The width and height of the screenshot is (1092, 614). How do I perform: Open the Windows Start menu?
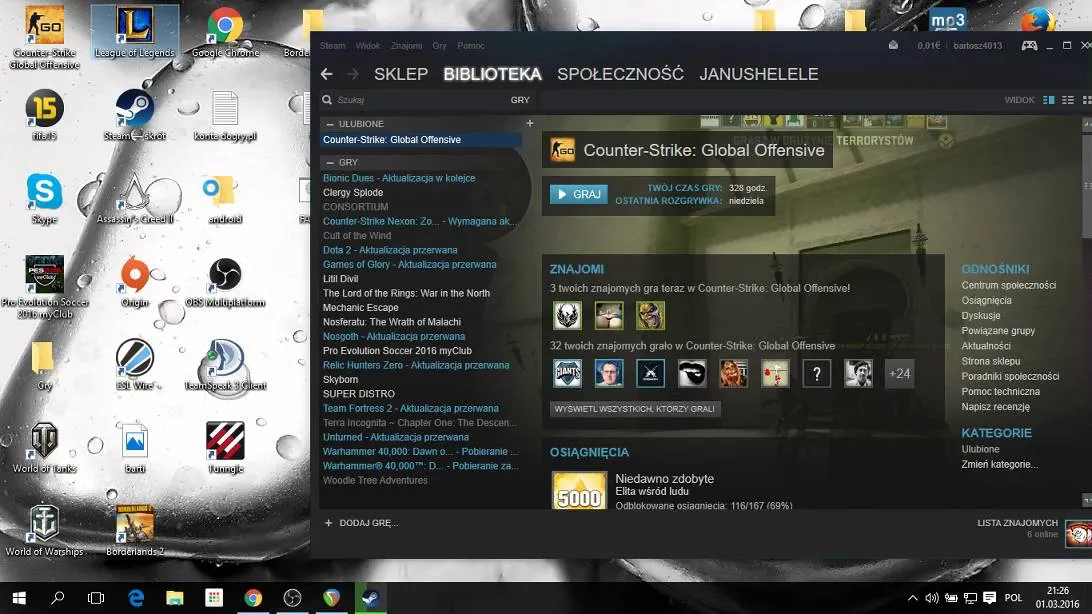[x=19, y=598]
